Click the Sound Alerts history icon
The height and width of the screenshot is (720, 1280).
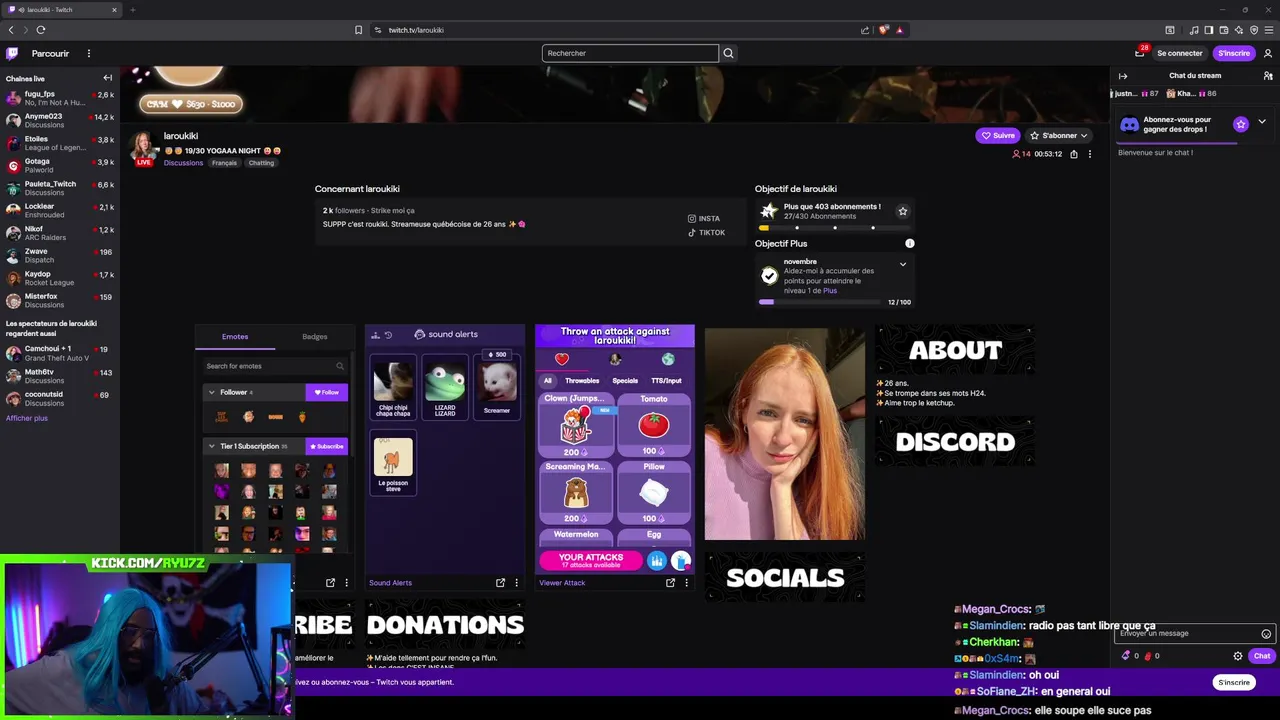pos(388,334)
